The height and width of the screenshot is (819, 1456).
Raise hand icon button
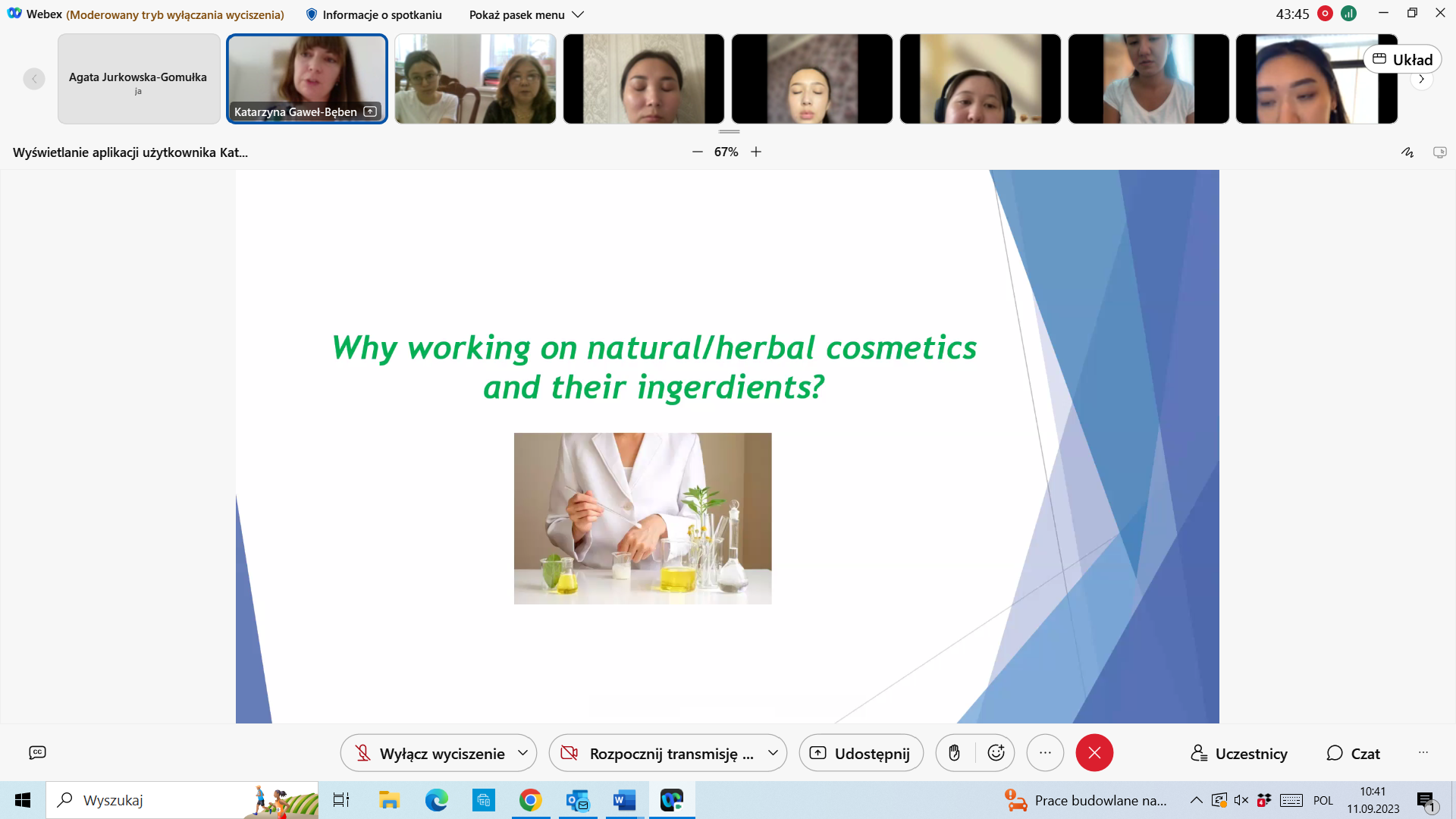click(955, 753)
